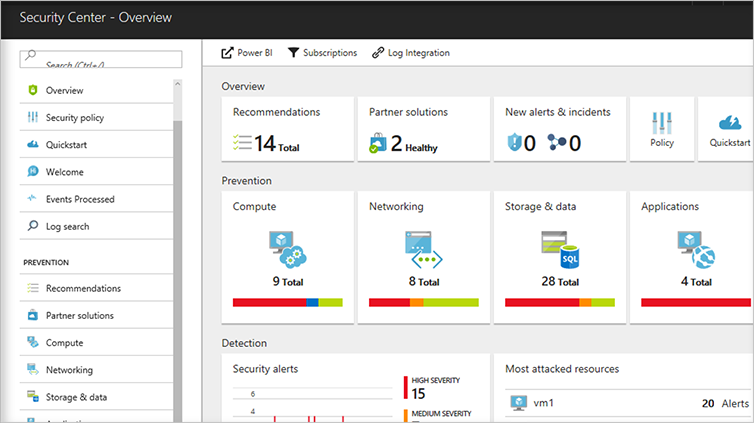This screenshot has width=754, height=423.
Task: Select Storage & data in the sidebar
Action: tap(97, 397)
